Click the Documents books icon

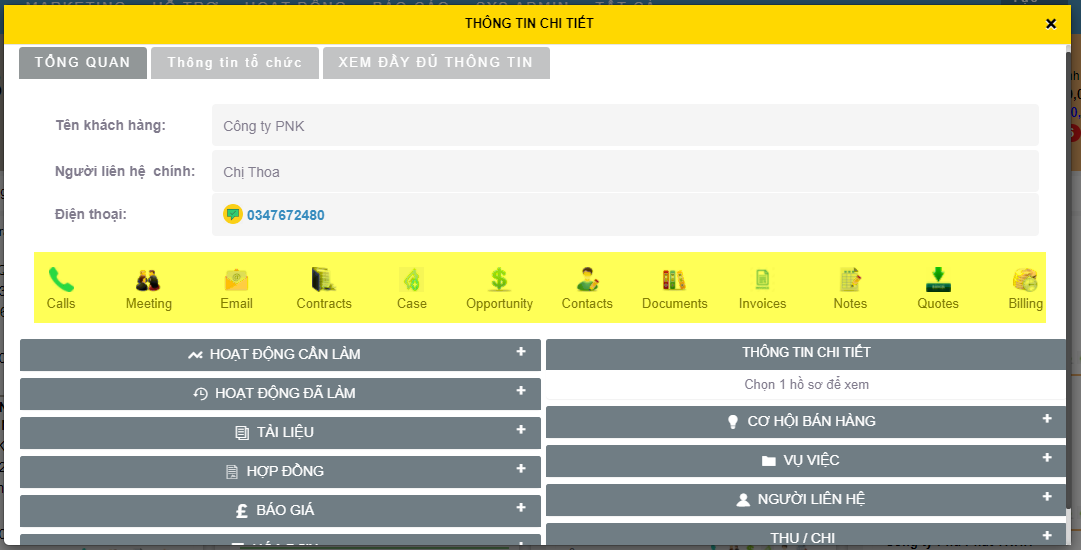click(x=674, y=280)
